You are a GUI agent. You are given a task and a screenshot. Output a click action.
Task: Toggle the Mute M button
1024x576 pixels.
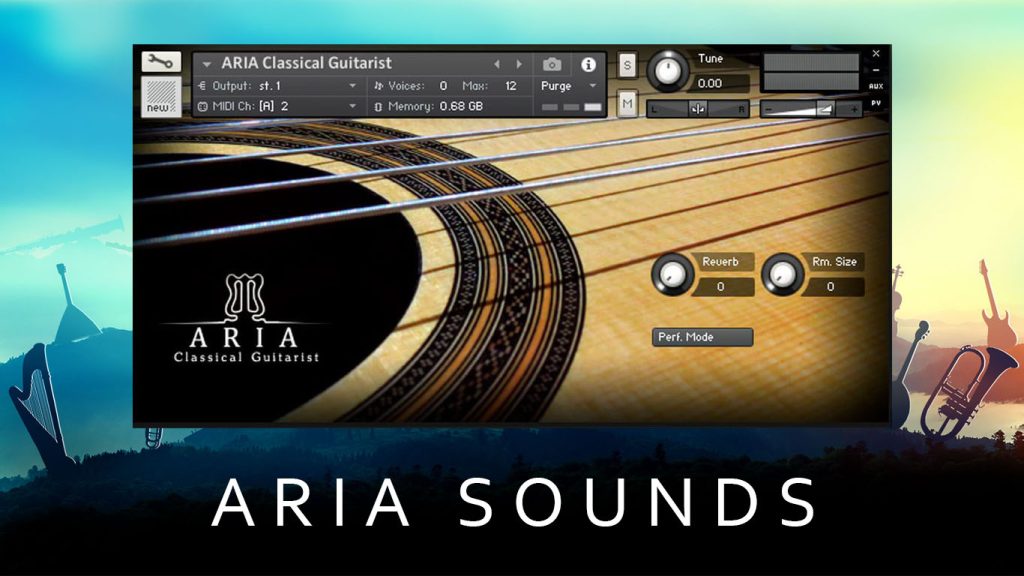tap(627, 103)
